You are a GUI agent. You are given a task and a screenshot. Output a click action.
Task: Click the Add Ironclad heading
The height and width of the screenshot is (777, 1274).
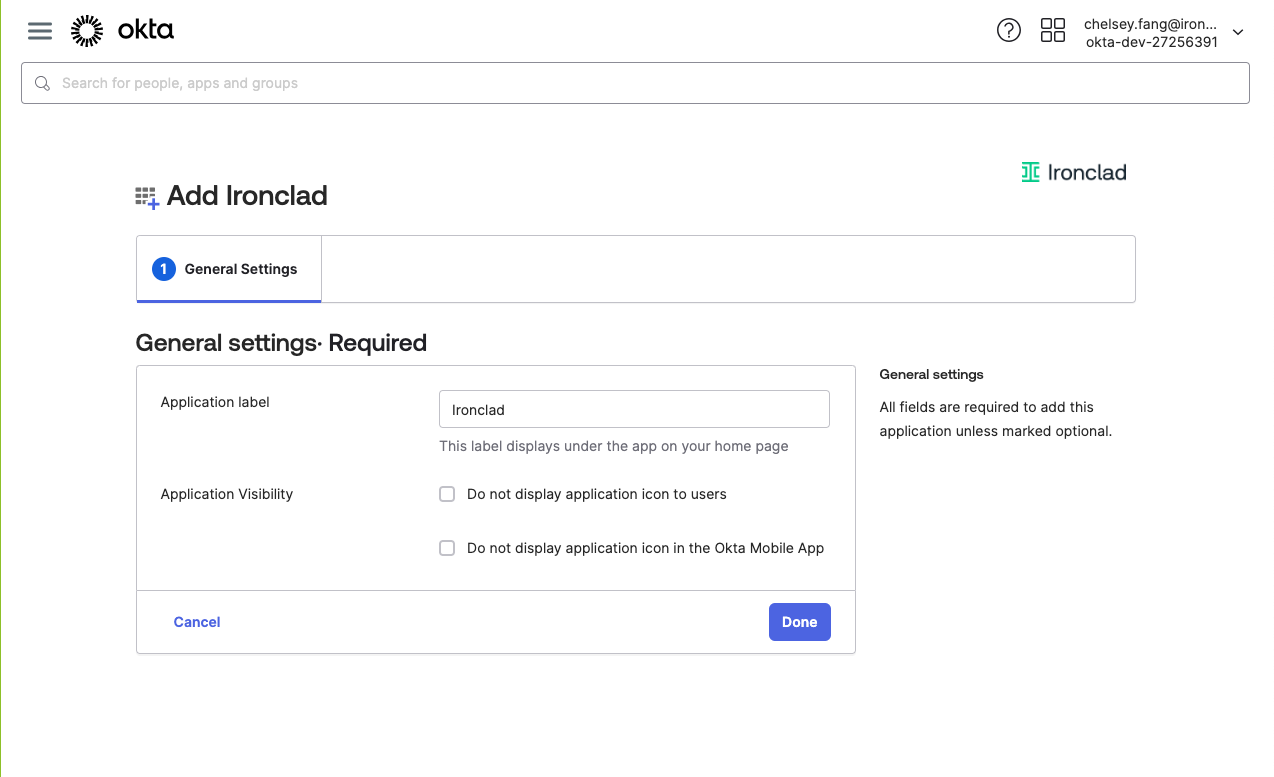click(x=247, y=196)
